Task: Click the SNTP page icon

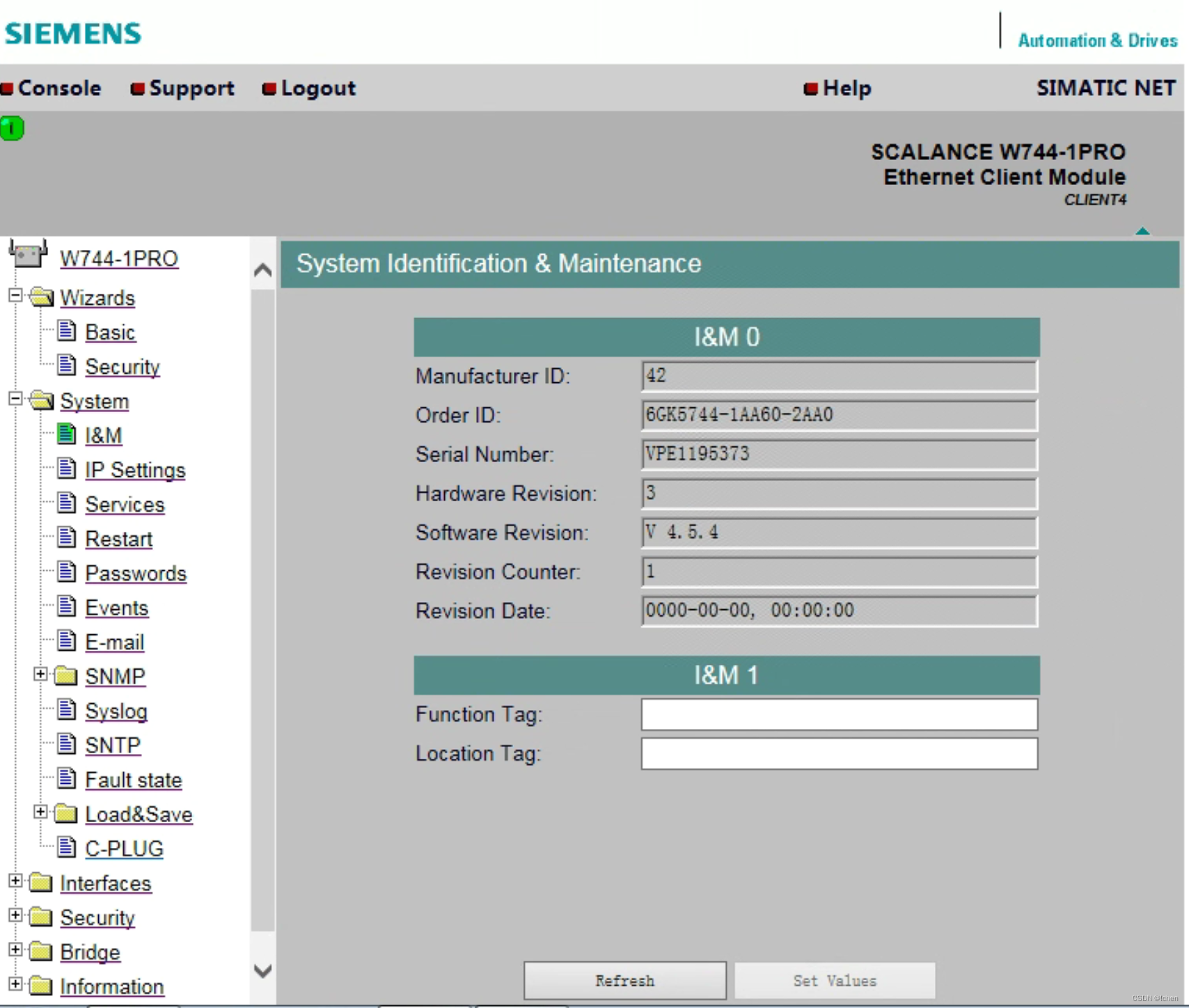Action: [x=67, y=743]
